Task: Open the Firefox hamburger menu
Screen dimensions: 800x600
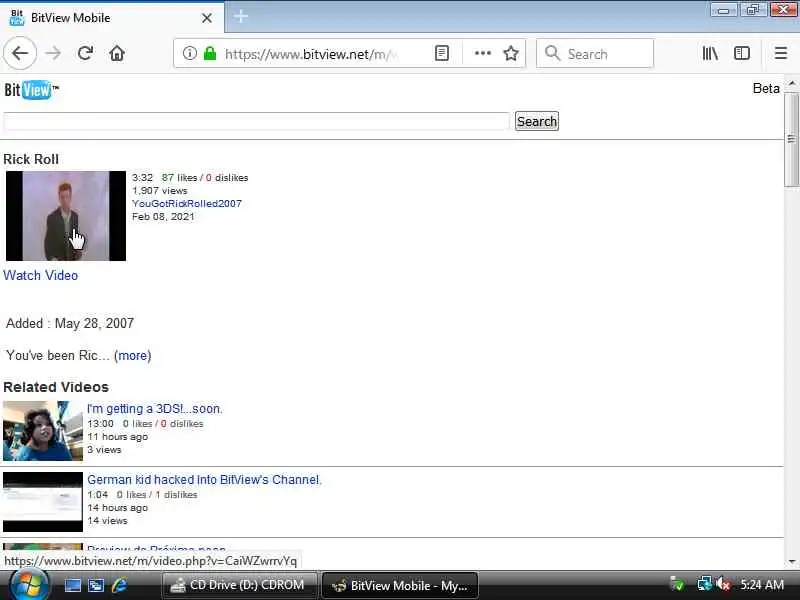Action: pyautogui.click(x=781, y=53)
